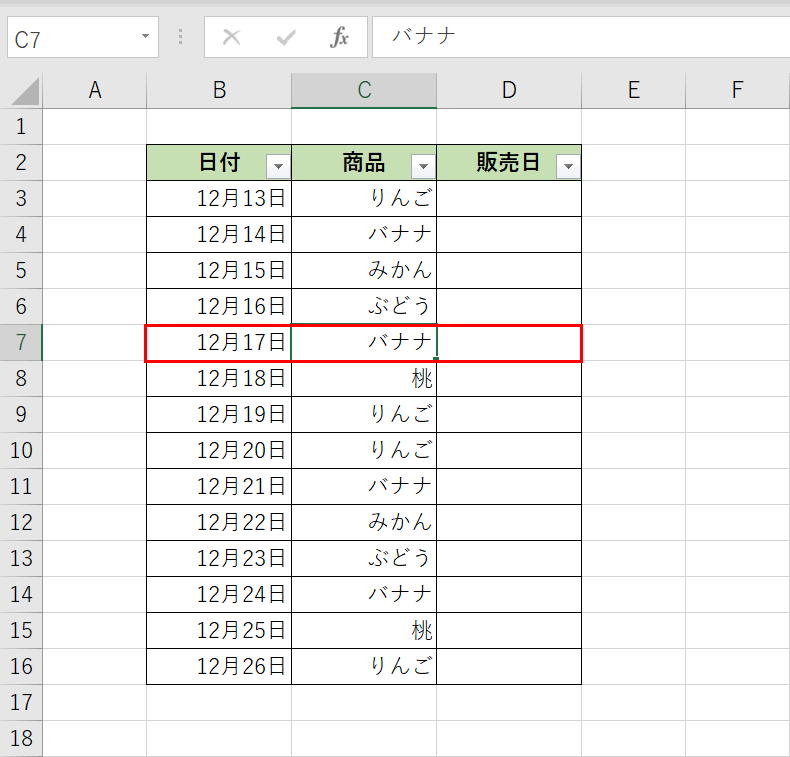This screenshot has width=790, height=757.
Task: Click the Cancel X icon in formula bar
Action: coord(231,38)
